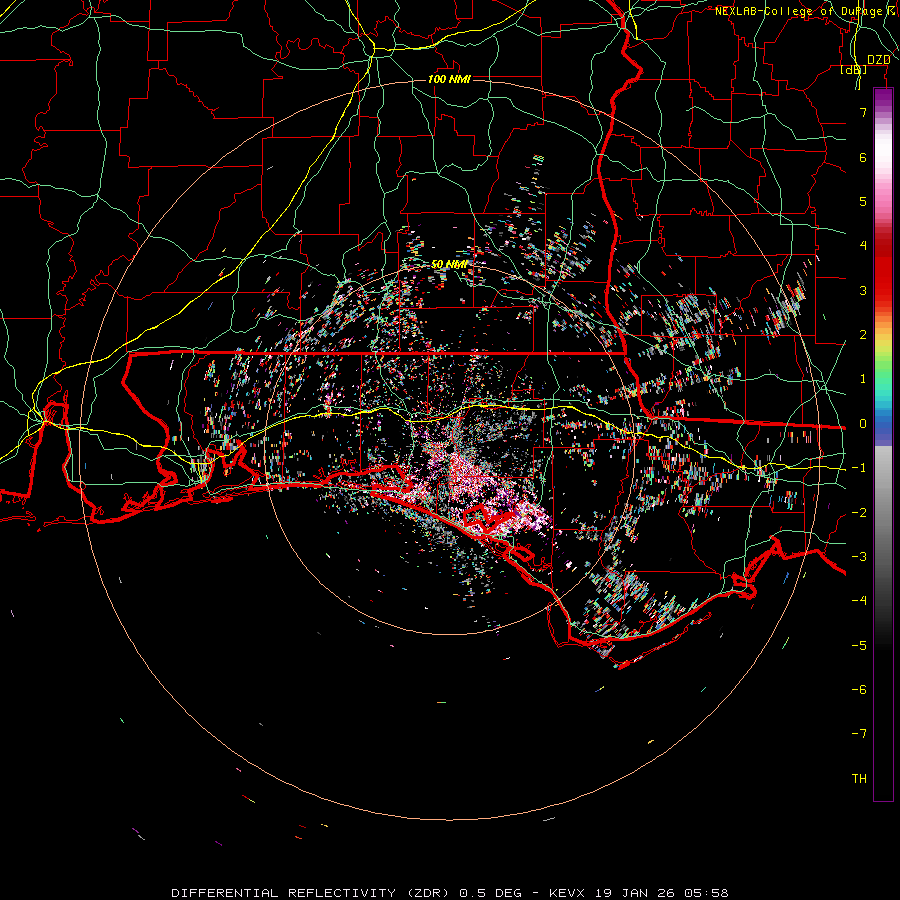Viewport: 900px width, 900px height.
Task: Select the -3 dB scale label
Action: click(x=859, y=557)
